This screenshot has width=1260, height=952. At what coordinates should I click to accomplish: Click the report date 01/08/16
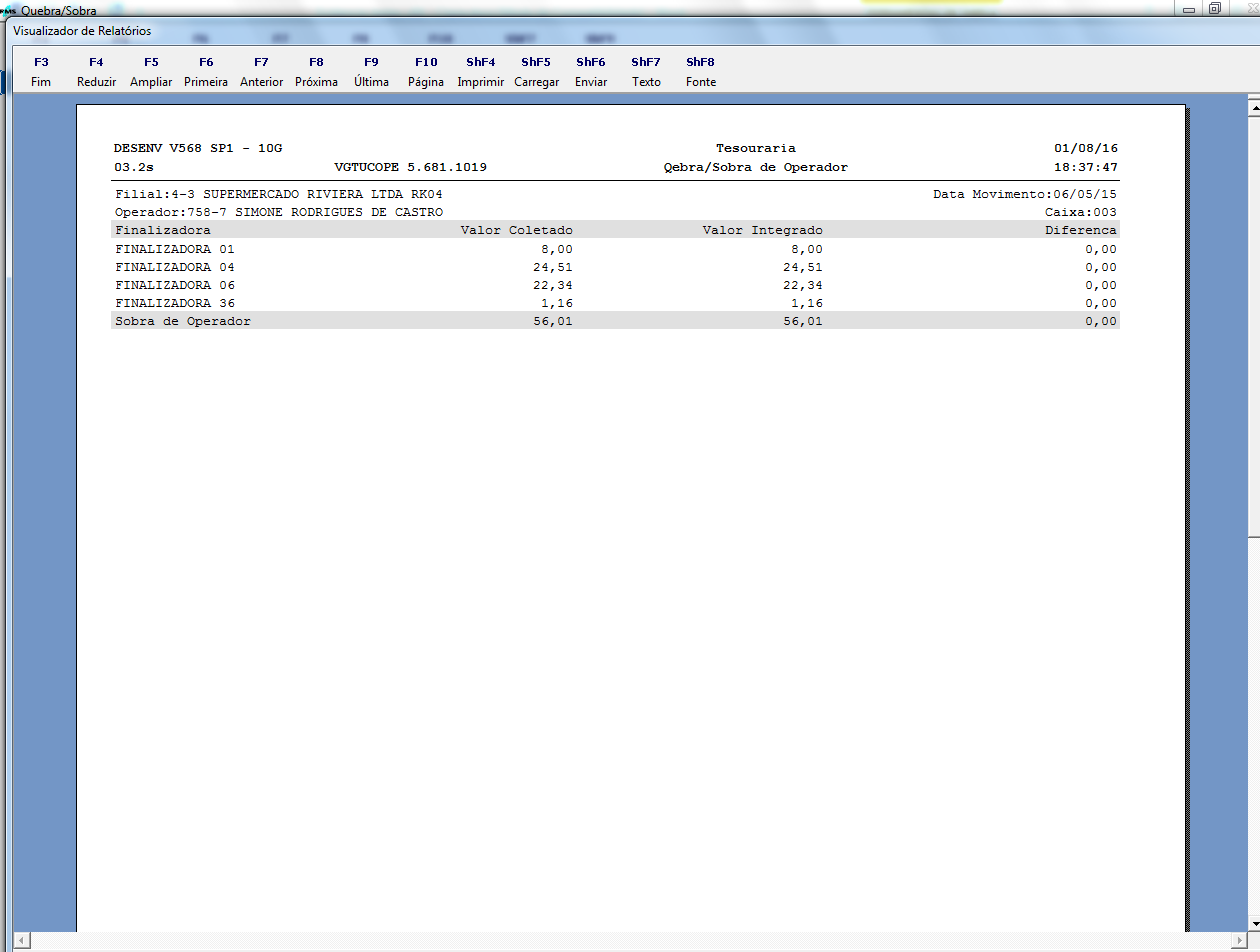pyautogui.click(x=1086, y=148)
